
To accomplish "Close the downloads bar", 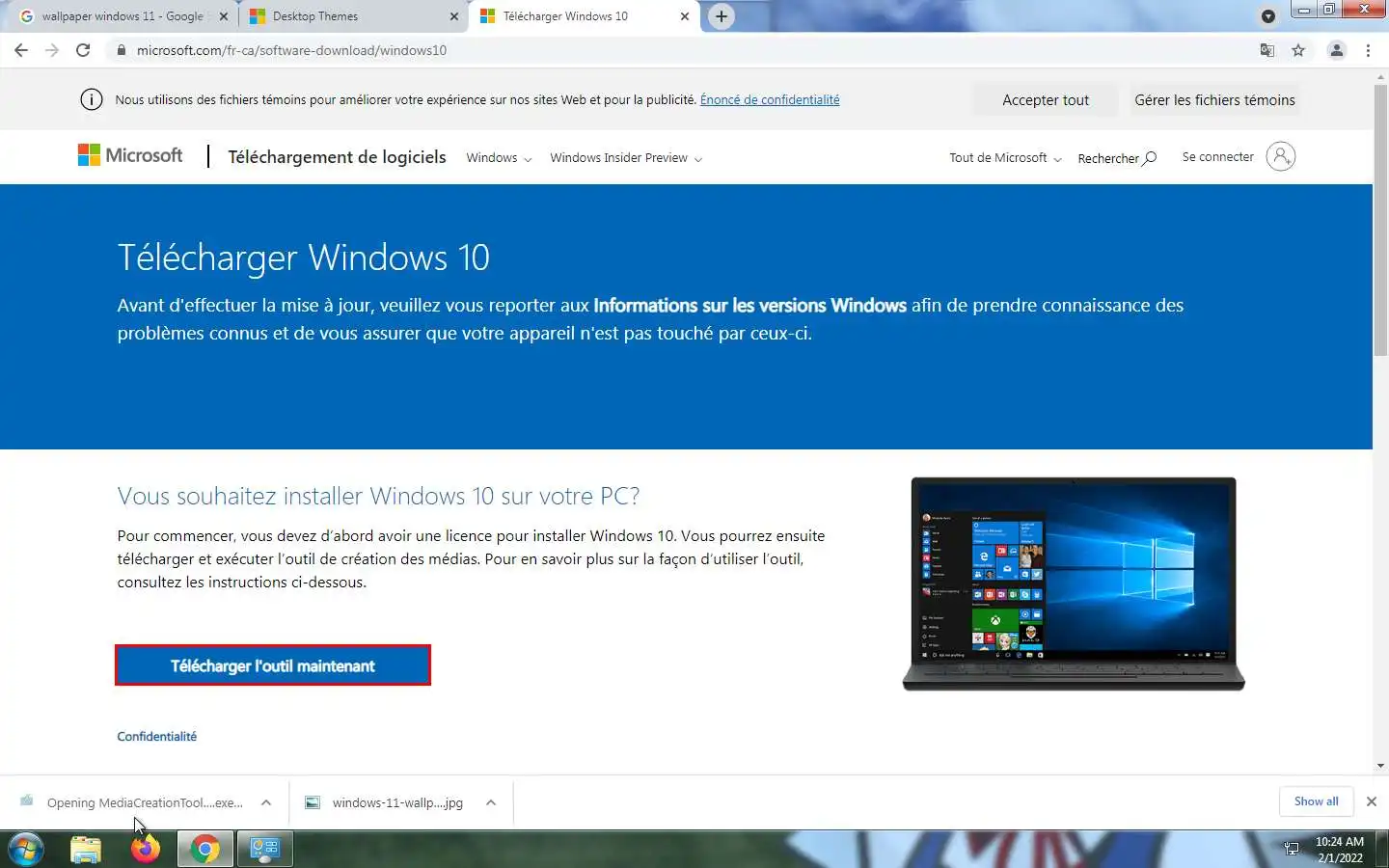I will click(x=1371, y=801).
